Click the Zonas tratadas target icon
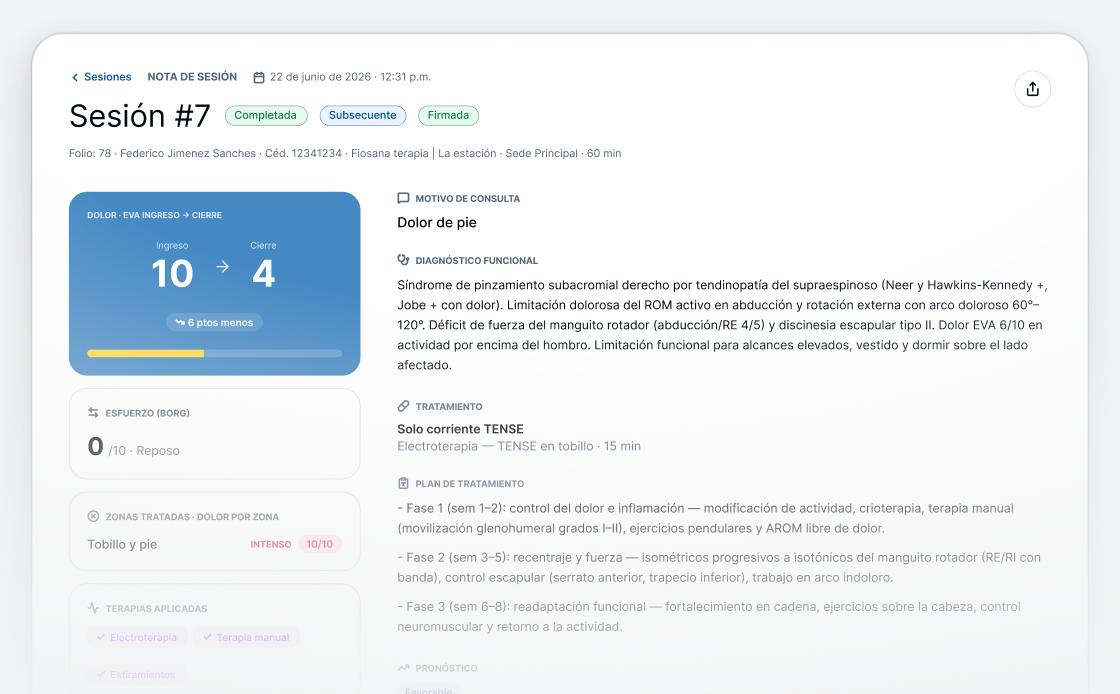The width and height of the screenshot is (1120, 694). pyautogui.click(x=94, y=516)
